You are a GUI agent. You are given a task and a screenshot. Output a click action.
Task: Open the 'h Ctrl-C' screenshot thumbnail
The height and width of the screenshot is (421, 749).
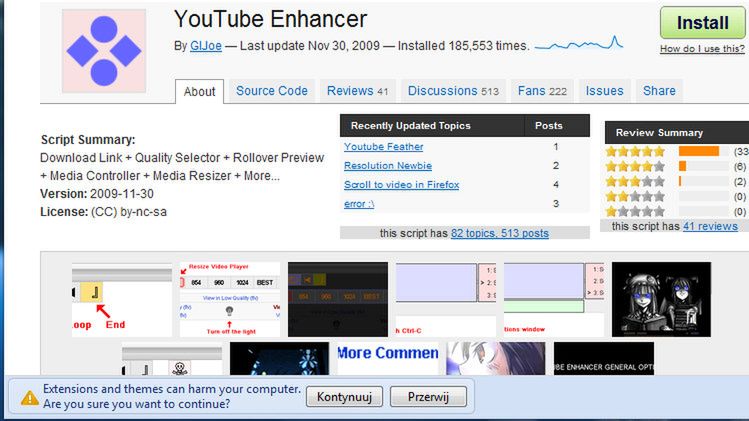[x=446, y=300]
